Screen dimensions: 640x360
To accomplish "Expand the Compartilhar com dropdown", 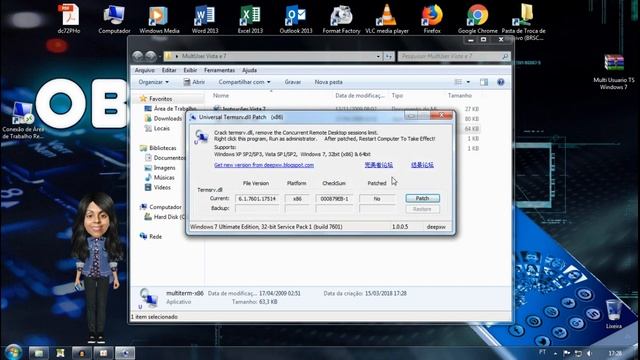I will click(x=244, y=82).
